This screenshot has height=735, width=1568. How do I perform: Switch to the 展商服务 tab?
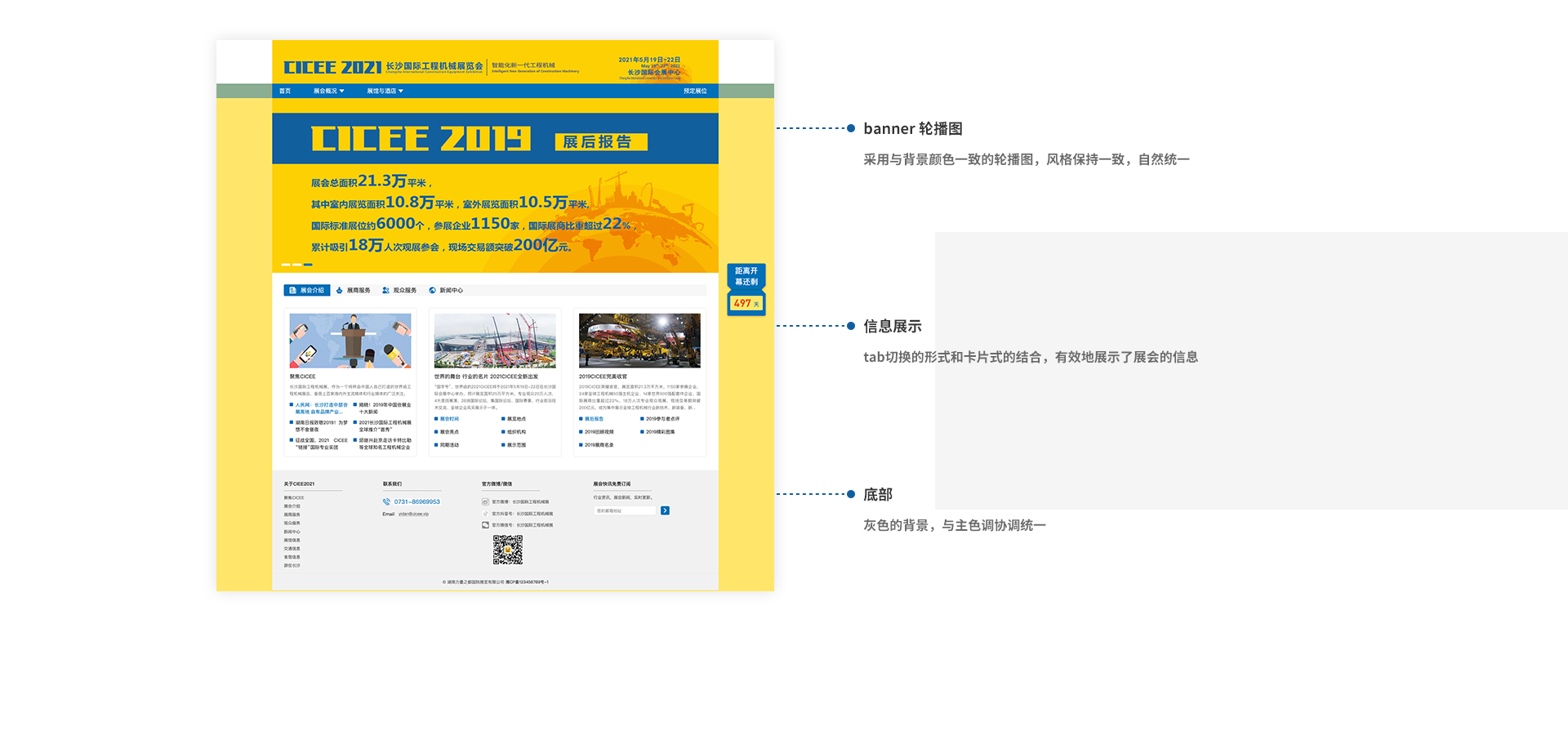point(354,290)
